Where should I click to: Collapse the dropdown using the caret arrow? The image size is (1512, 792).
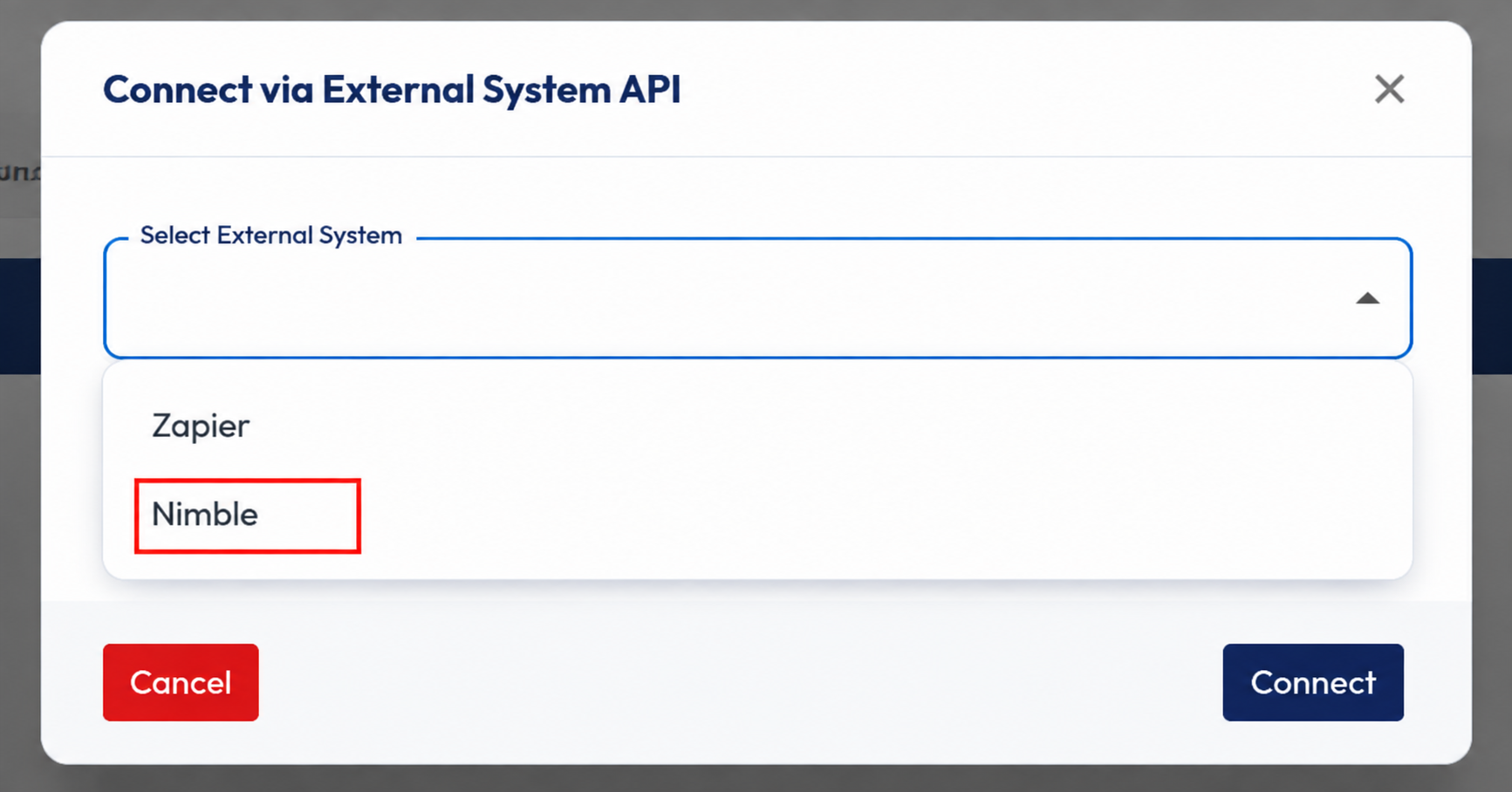[1367, 299]
